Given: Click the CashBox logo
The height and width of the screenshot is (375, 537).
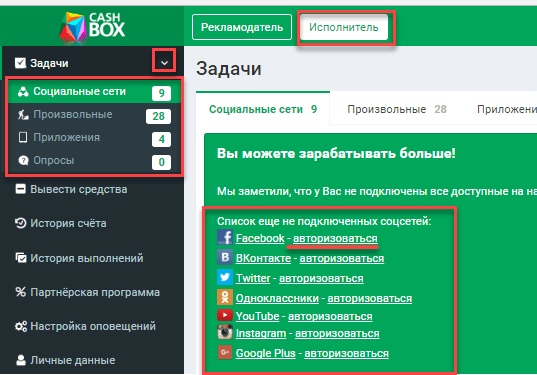Looking at the screenshot, I should click(92, 28).
